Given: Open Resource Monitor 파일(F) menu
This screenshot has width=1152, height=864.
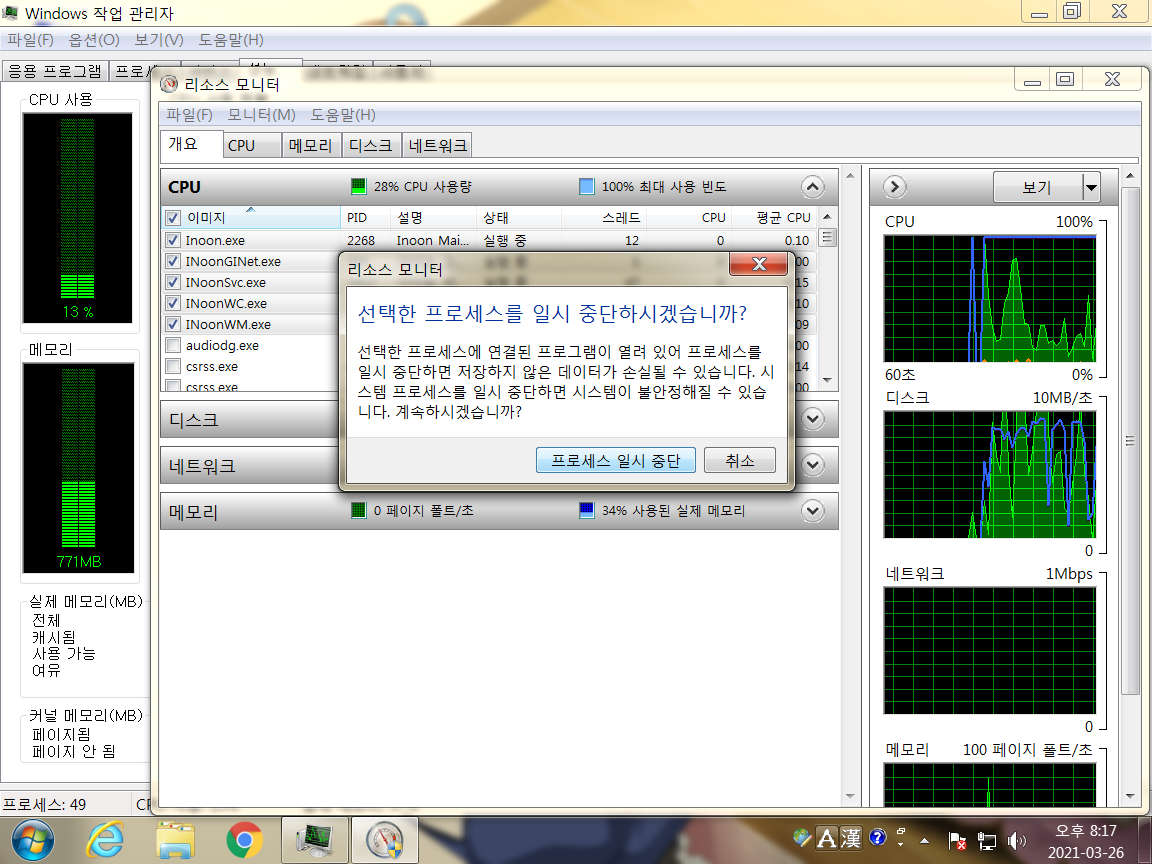Looking at the screenshot, I should (190, 115).
